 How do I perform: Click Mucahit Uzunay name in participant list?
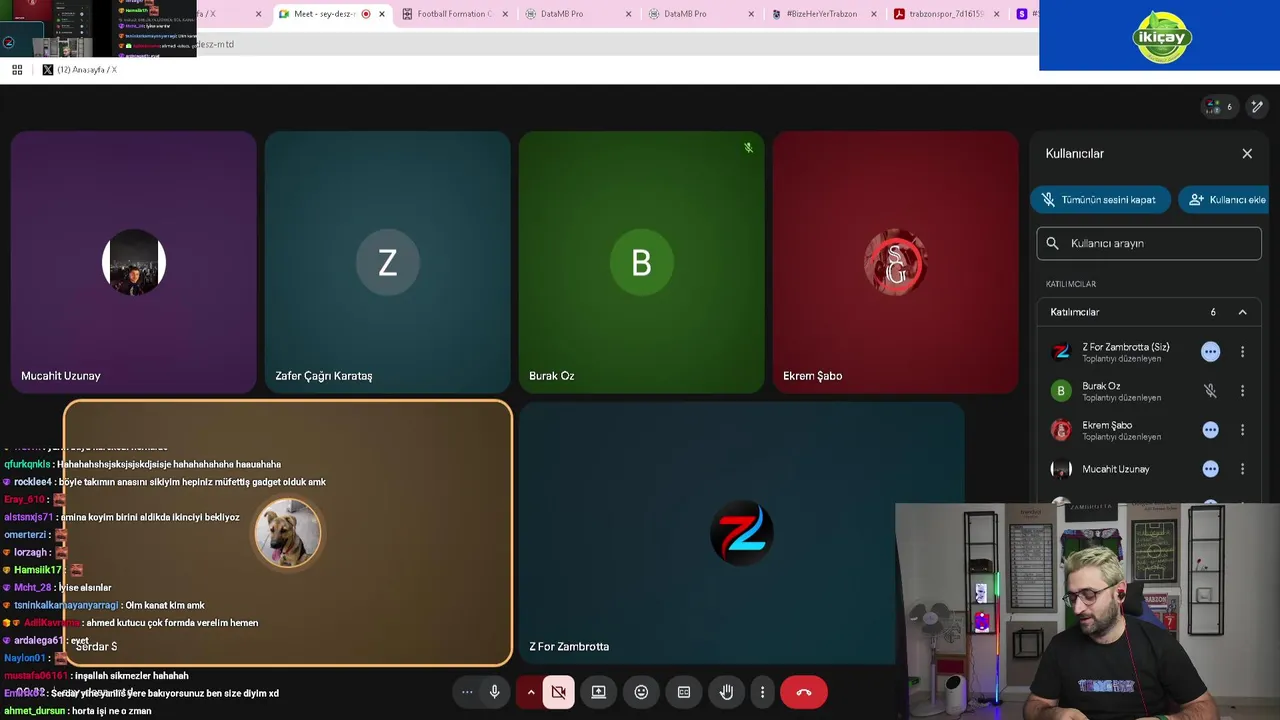[1116, 469]
